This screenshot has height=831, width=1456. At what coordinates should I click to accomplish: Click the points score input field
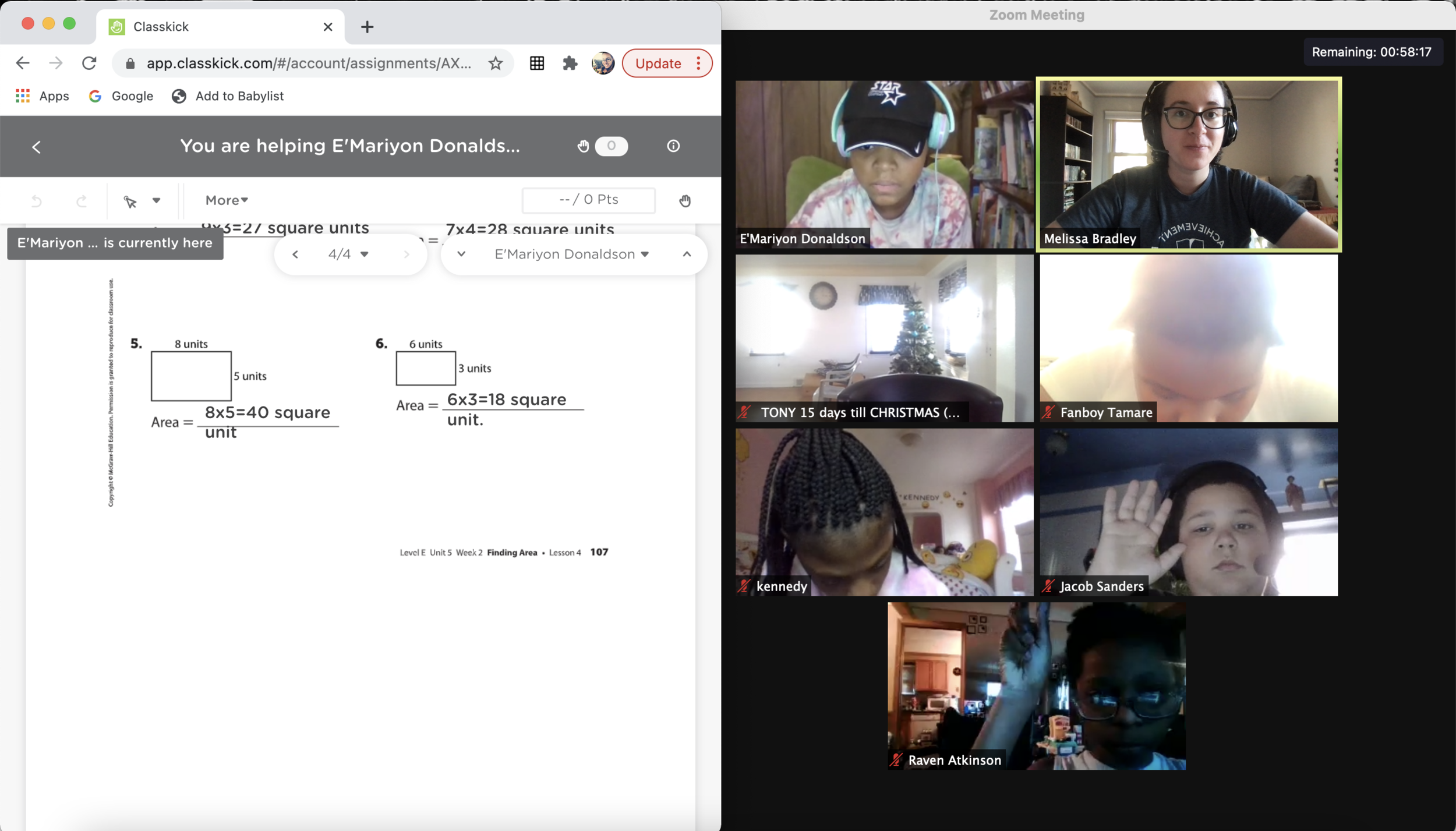(x=588, y=200)
